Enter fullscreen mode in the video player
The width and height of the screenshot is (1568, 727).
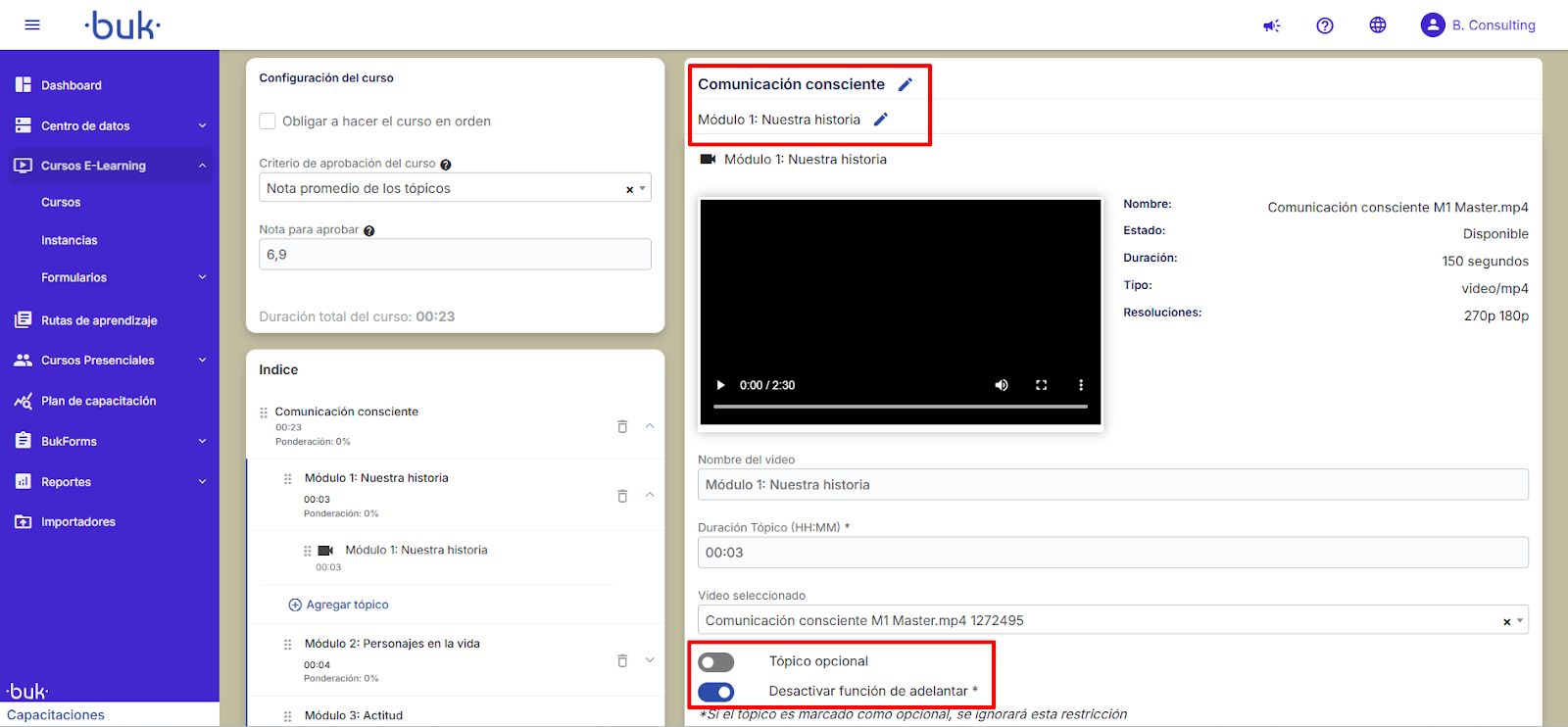[1042, 385]
